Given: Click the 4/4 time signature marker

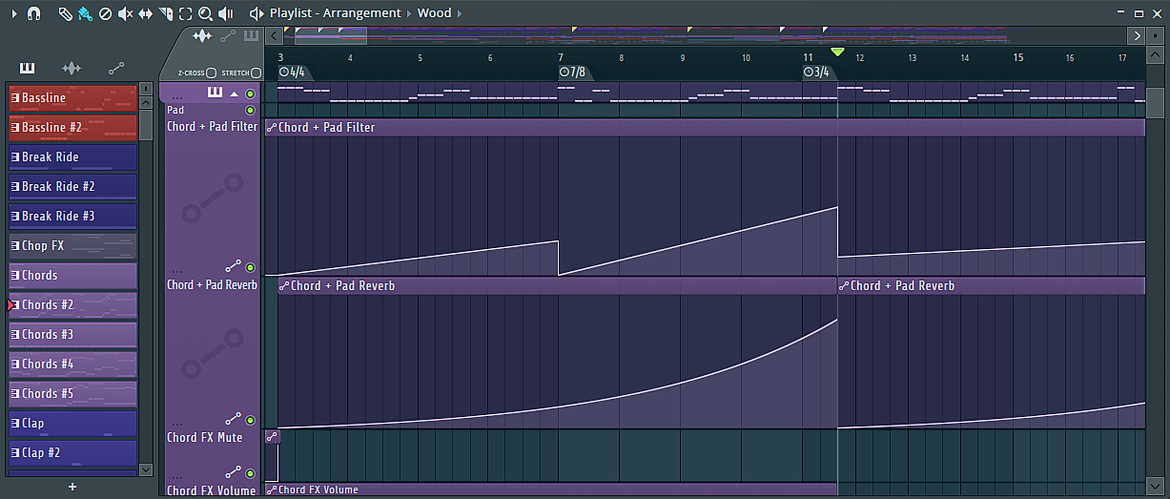Looking at the screenshot, I should [292, 72].
